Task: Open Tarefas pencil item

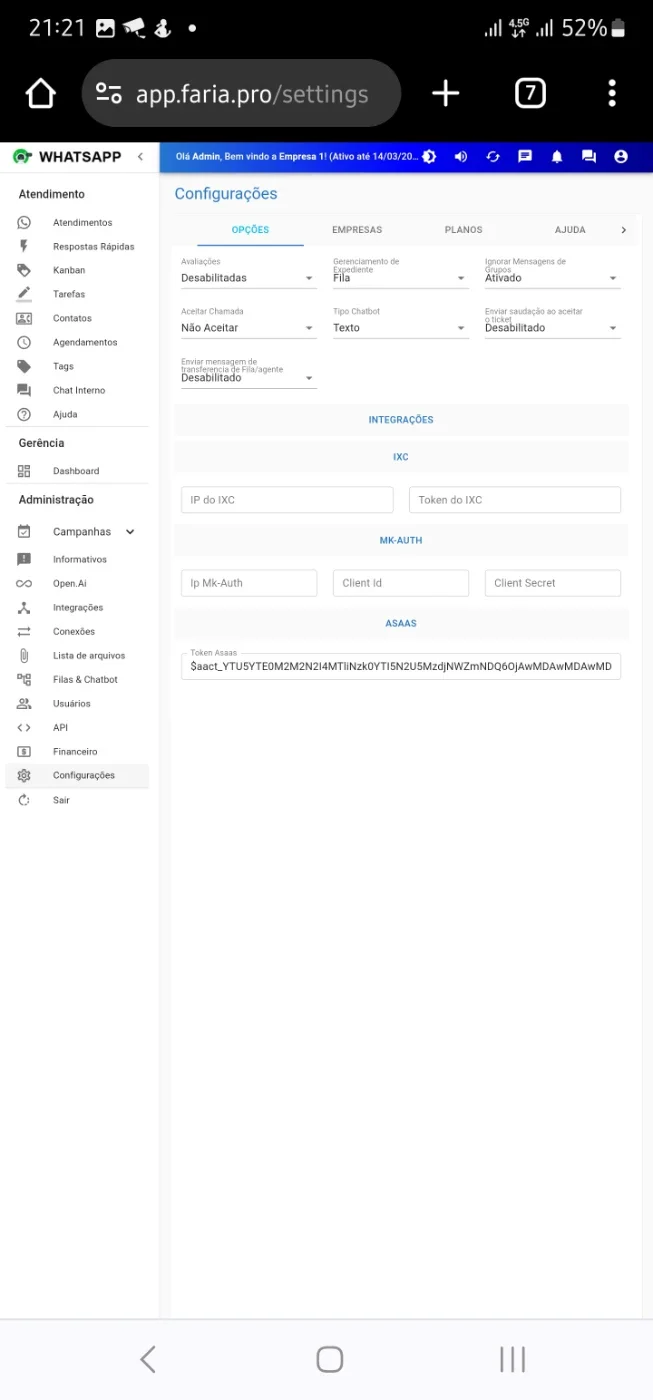Action: click(78, 294)
